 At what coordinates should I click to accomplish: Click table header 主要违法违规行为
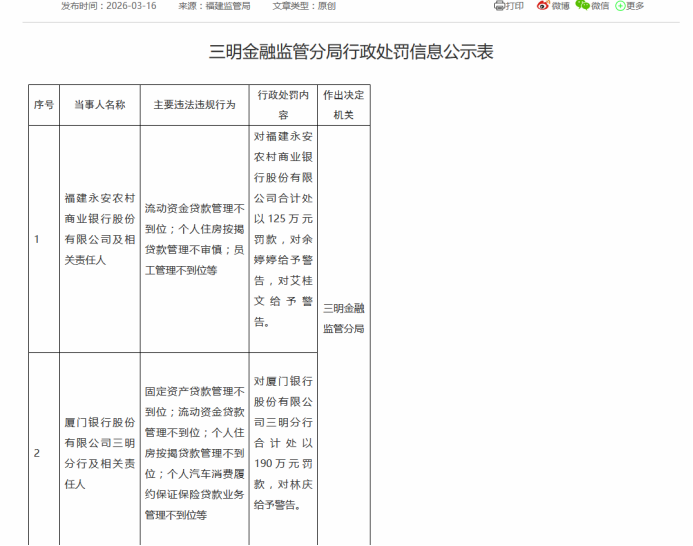[194, 105]
